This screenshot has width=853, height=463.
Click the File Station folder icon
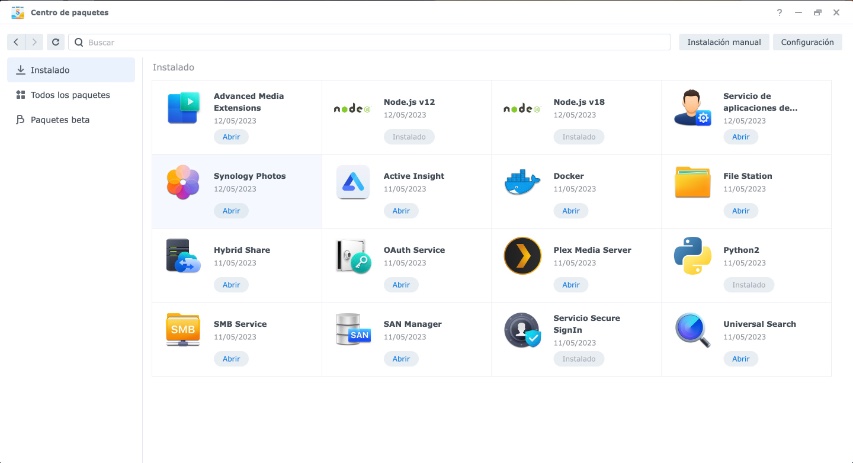(693, 182)
